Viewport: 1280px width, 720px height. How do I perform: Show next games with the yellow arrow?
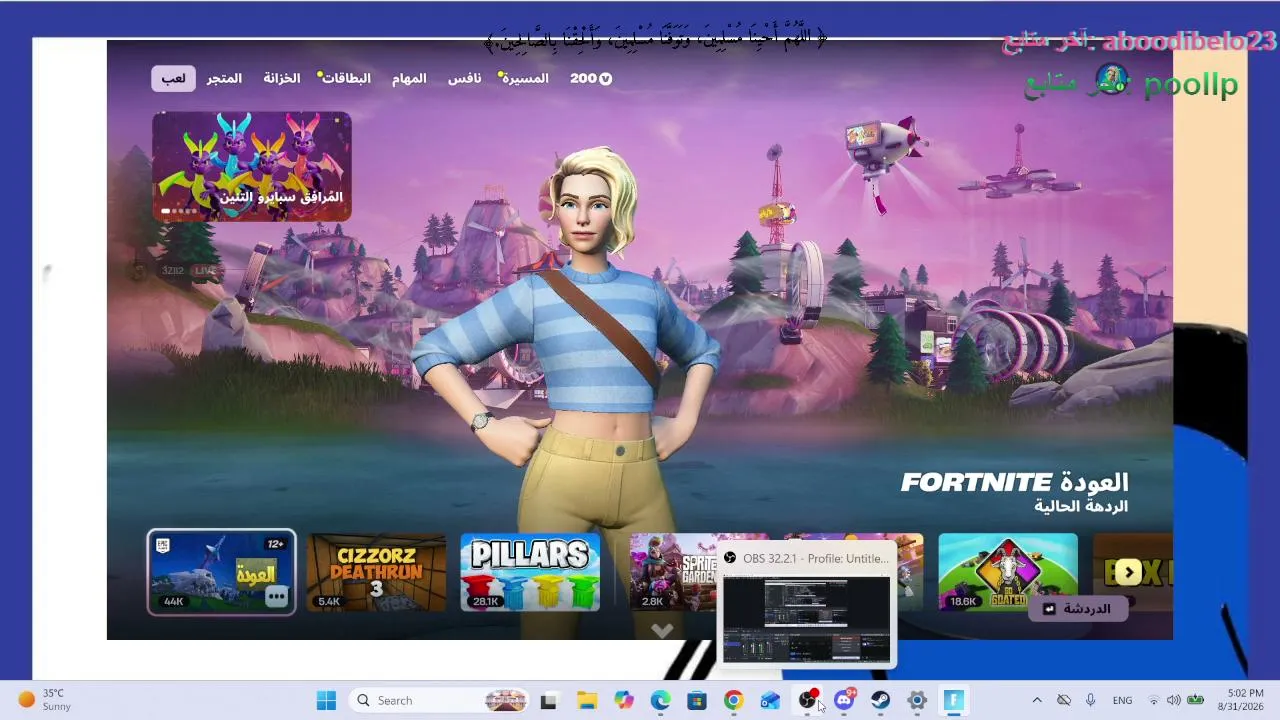point(1128,572)
